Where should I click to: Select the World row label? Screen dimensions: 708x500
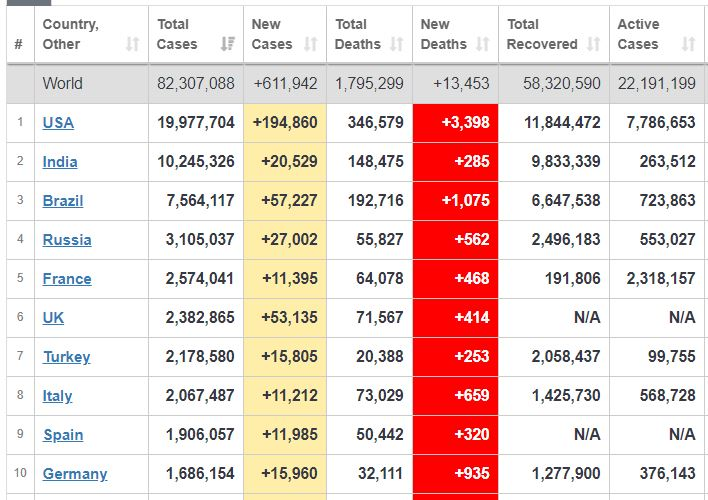(62, 84)
